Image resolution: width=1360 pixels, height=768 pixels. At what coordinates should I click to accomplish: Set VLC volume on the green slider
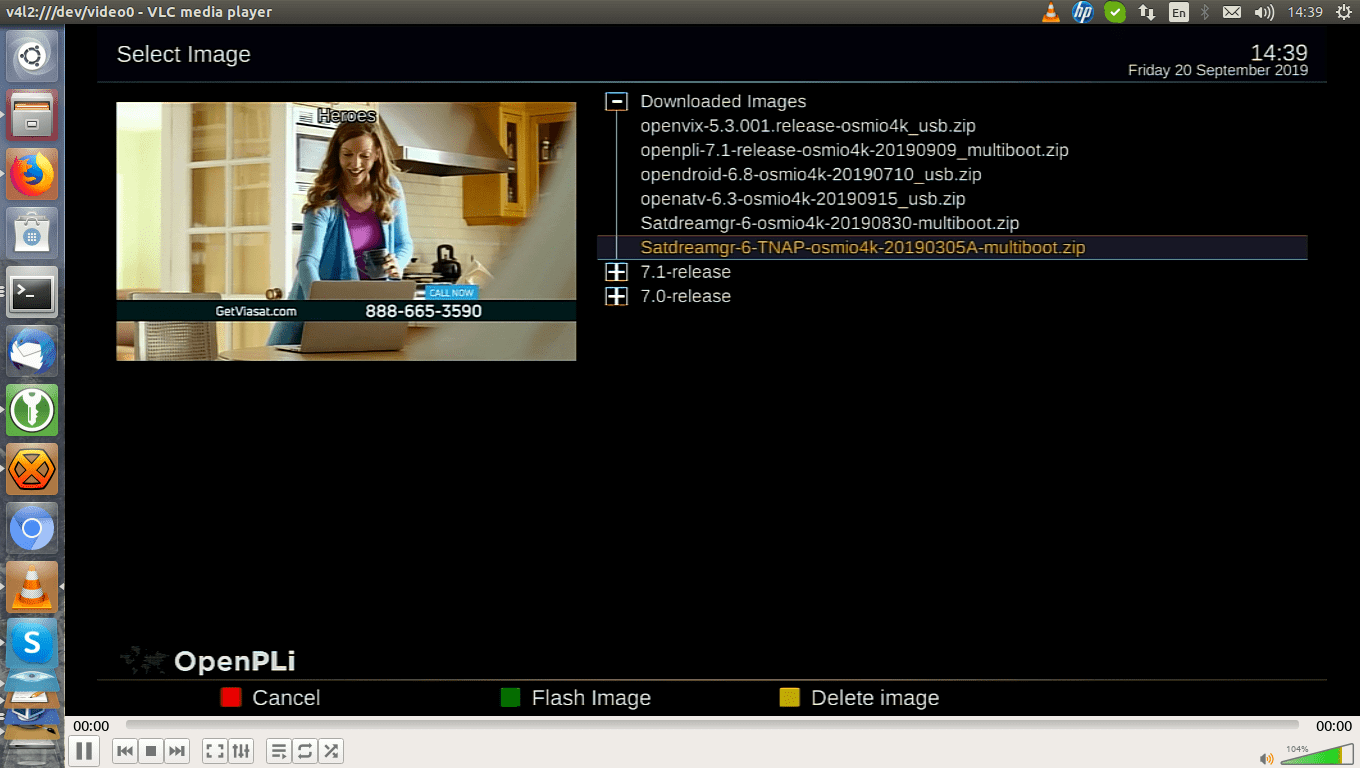[x=1317, y=755]
